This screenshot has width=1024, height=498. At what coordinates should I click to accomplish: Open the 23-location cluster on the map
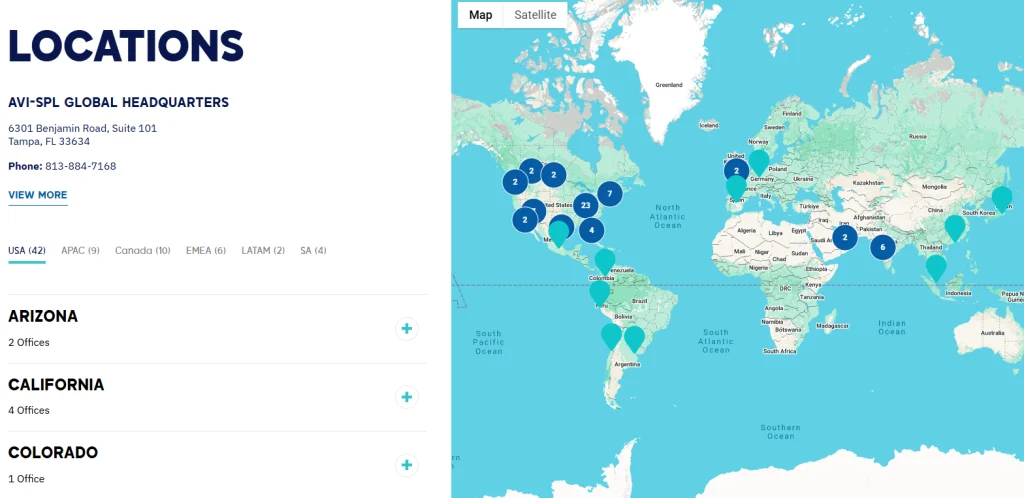click(x=586, y=206)
